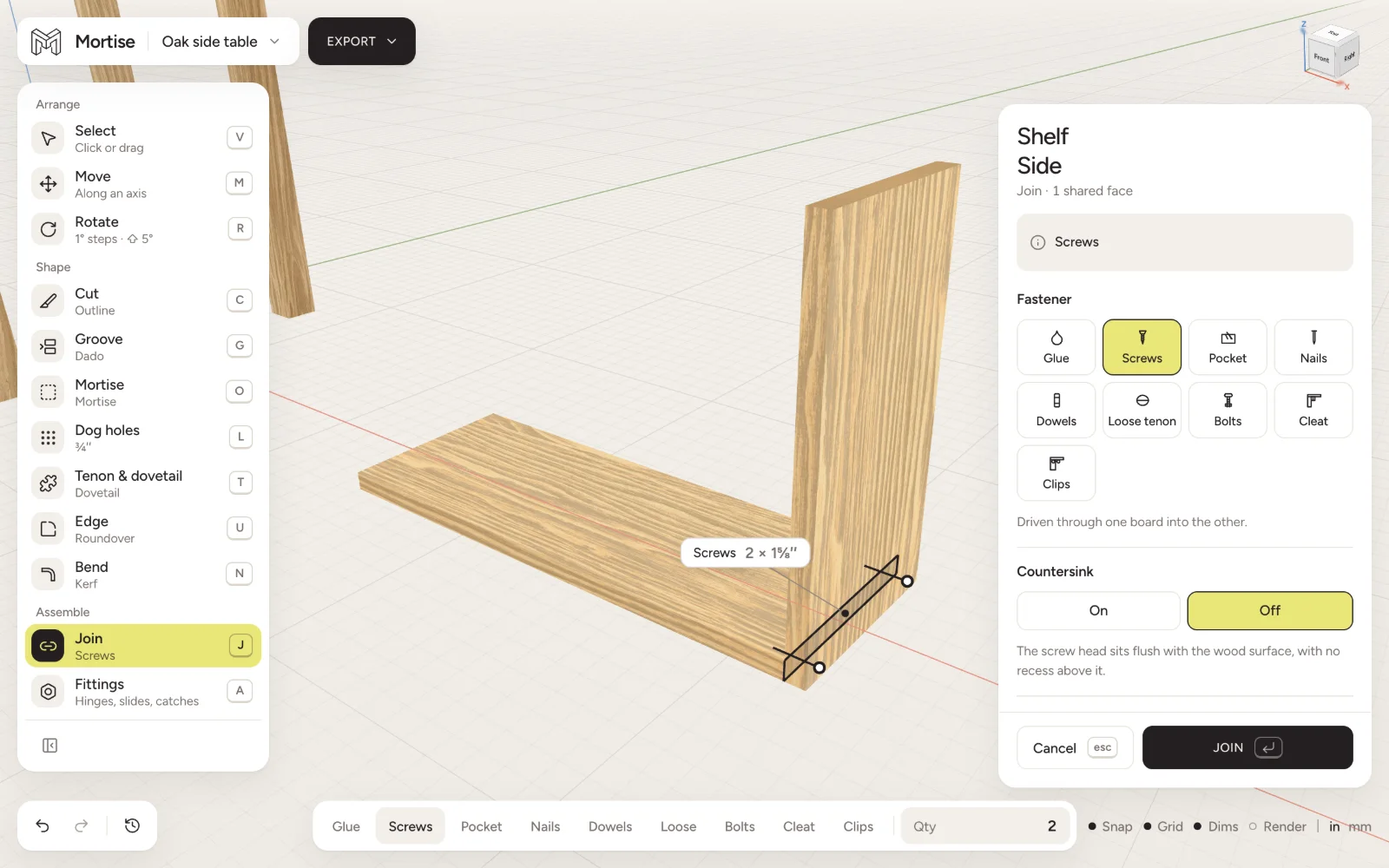Enable the Render option
1389x868 pixels.
(1277, 826)
